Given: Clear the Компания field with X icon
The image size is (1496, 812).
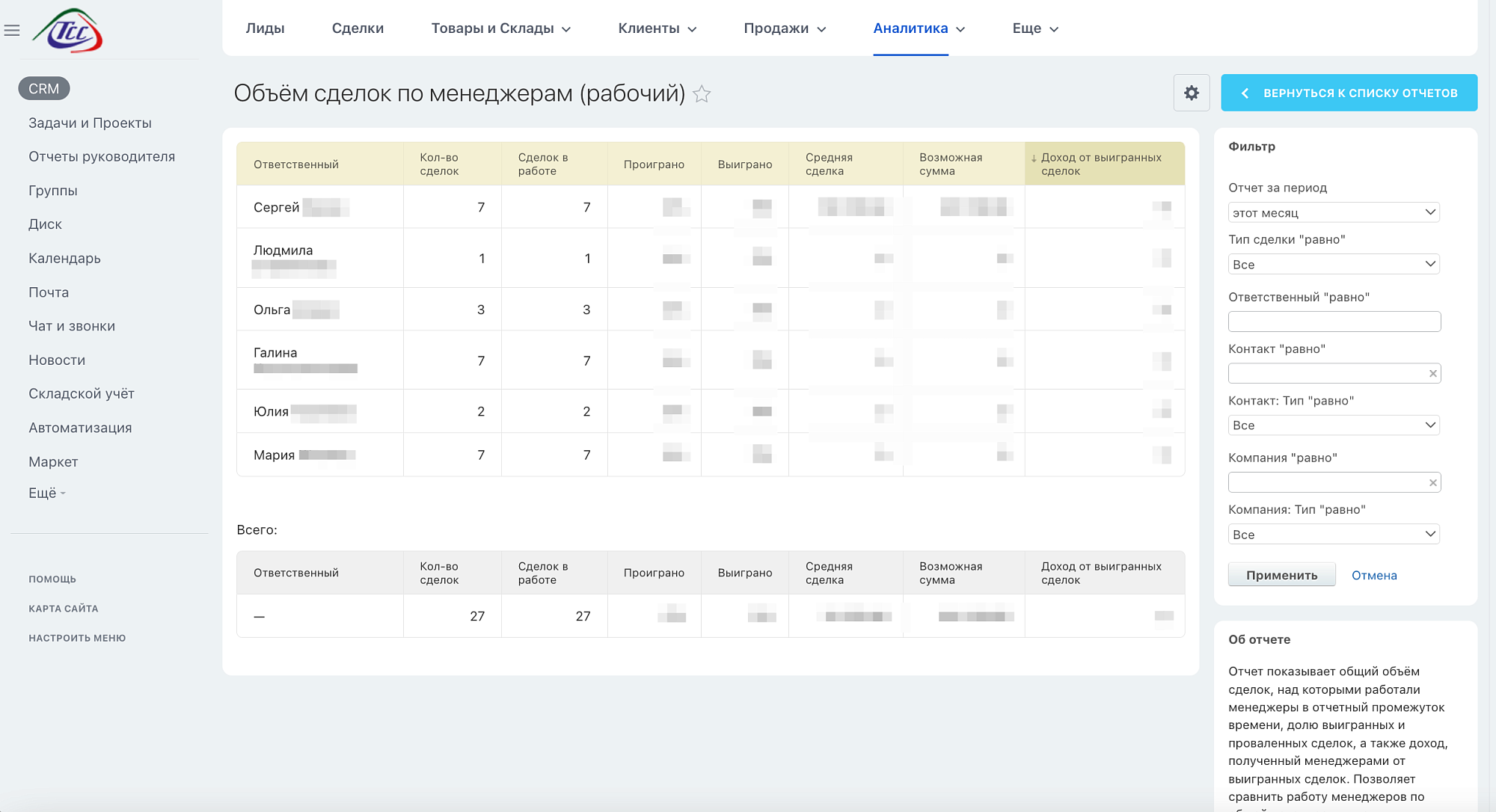Looking at the screenshot, I should click(1433, 483).
